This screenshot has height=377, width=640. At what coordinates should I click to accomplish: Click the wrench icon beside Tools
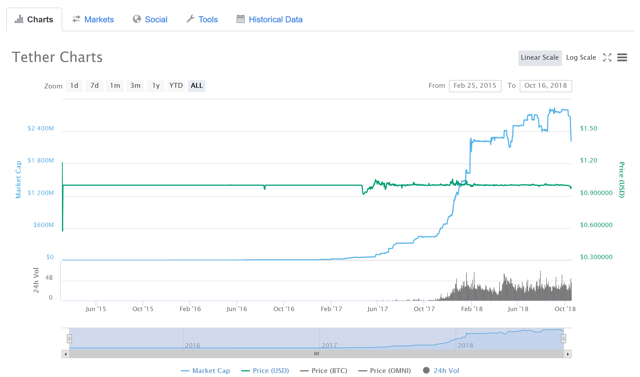[x=190, y=19]
